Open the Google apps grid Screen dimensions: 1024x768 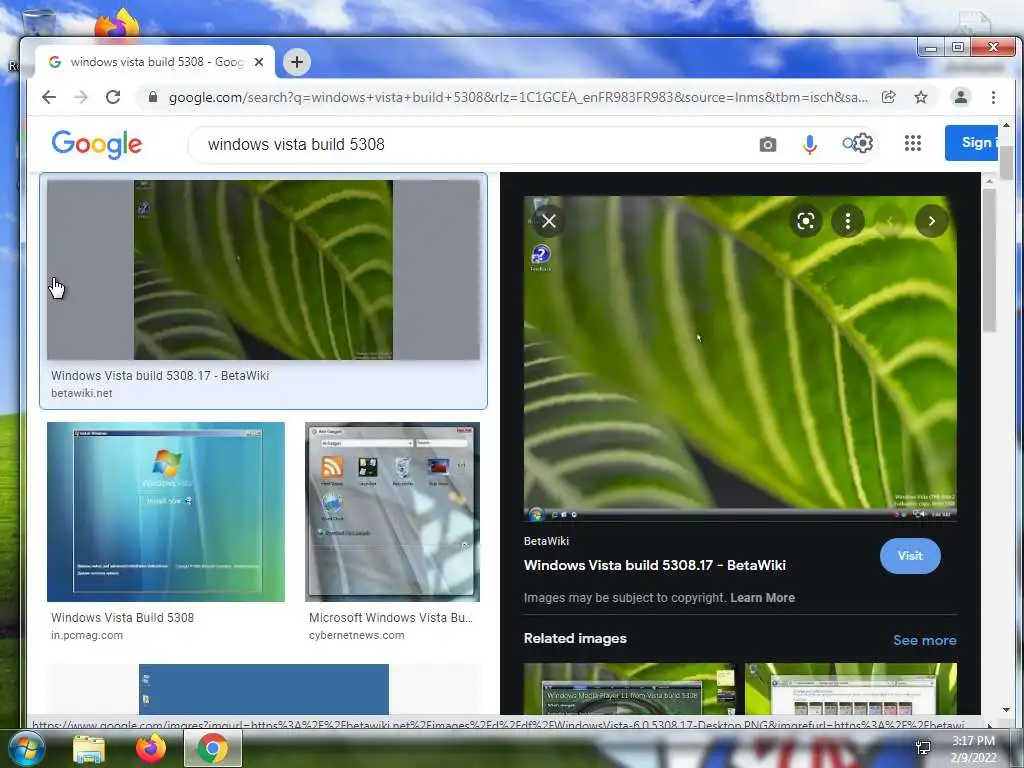pyautogui.click(x=913, y=143)
